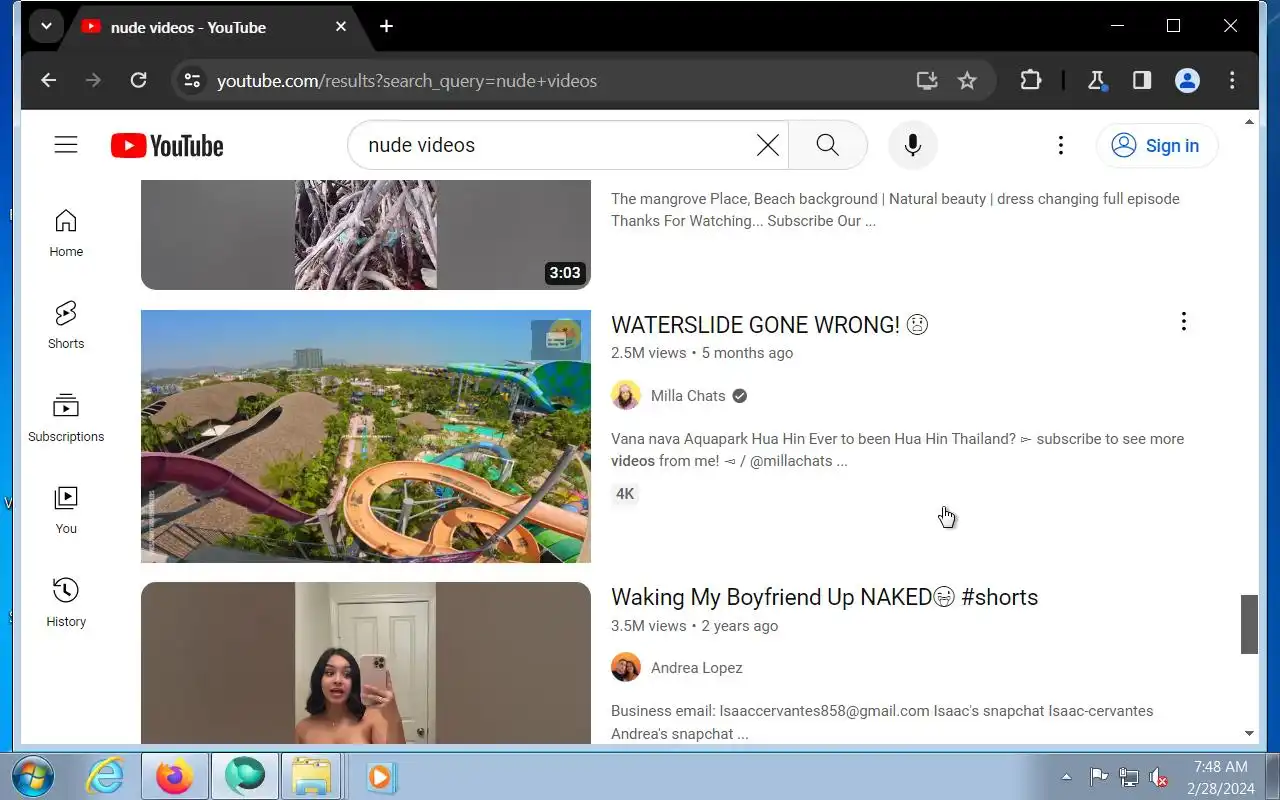The height and width of the screenshot is (800, 1280).
Task: Open Shorts in the sidebar
Action: tap(66, 325)
